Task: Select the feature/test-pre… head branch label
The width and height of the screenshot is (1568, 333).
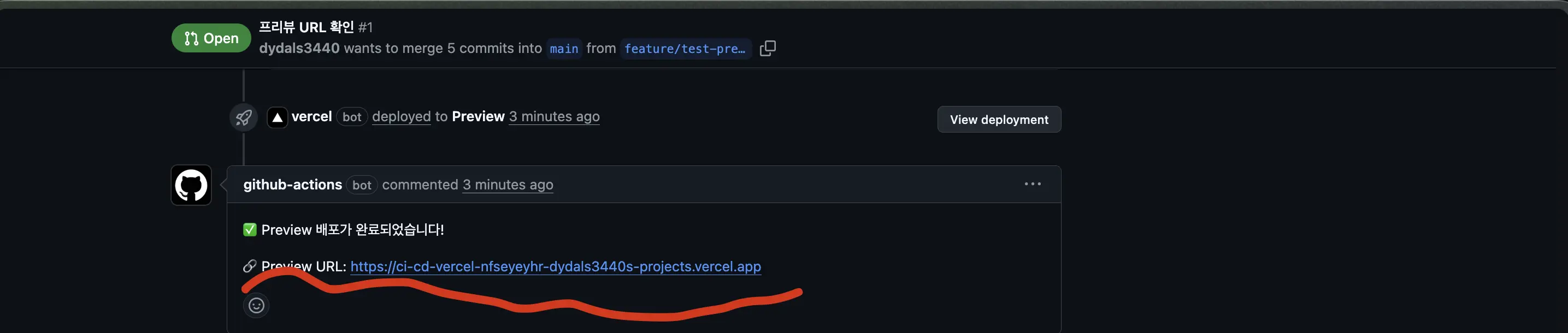Action: pos(685,49)
